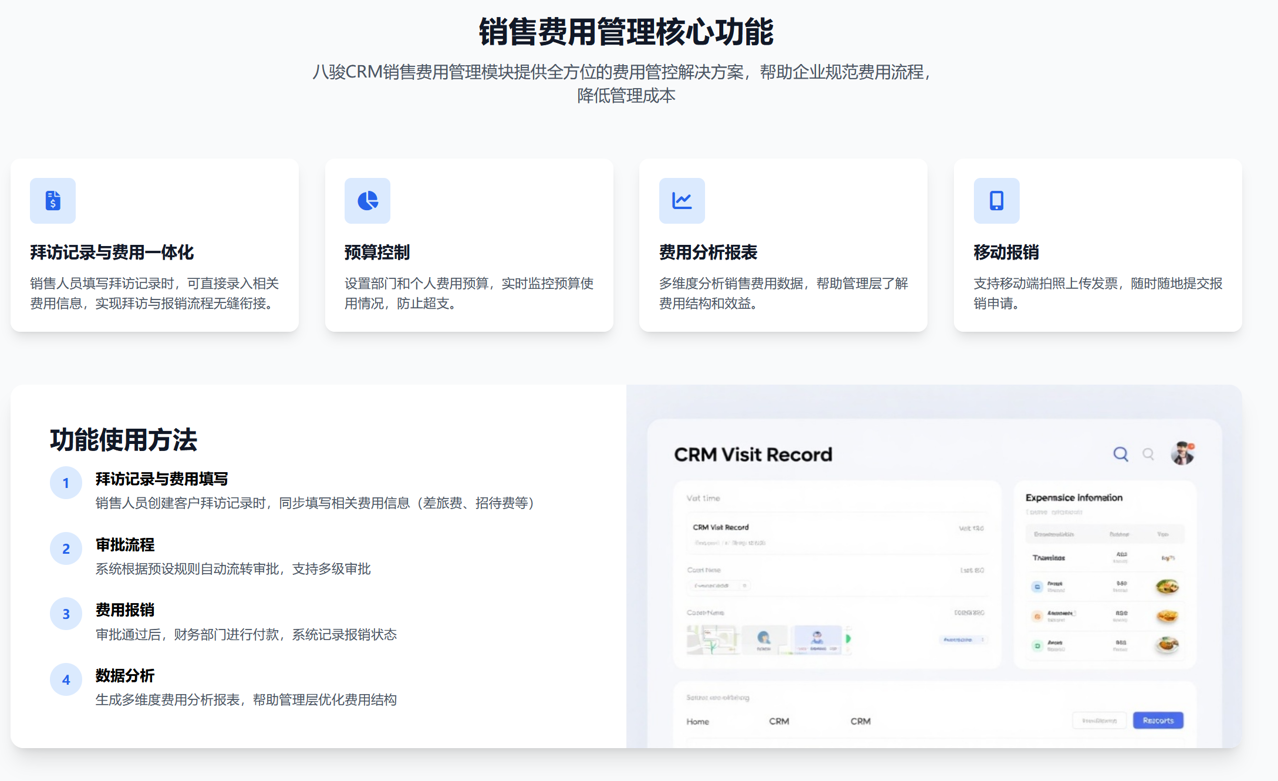Click the 拜访记录与费用填写 step heading
The width and height of the screenshot is (1278, 781).
pyautogui.click(x=162, y=479)
